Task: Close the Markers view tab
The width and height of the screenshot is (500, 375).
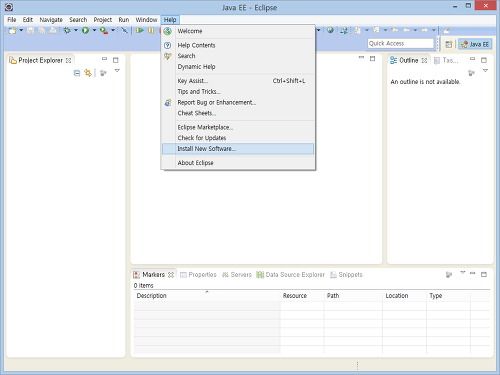Action: [x=171, y=275]
